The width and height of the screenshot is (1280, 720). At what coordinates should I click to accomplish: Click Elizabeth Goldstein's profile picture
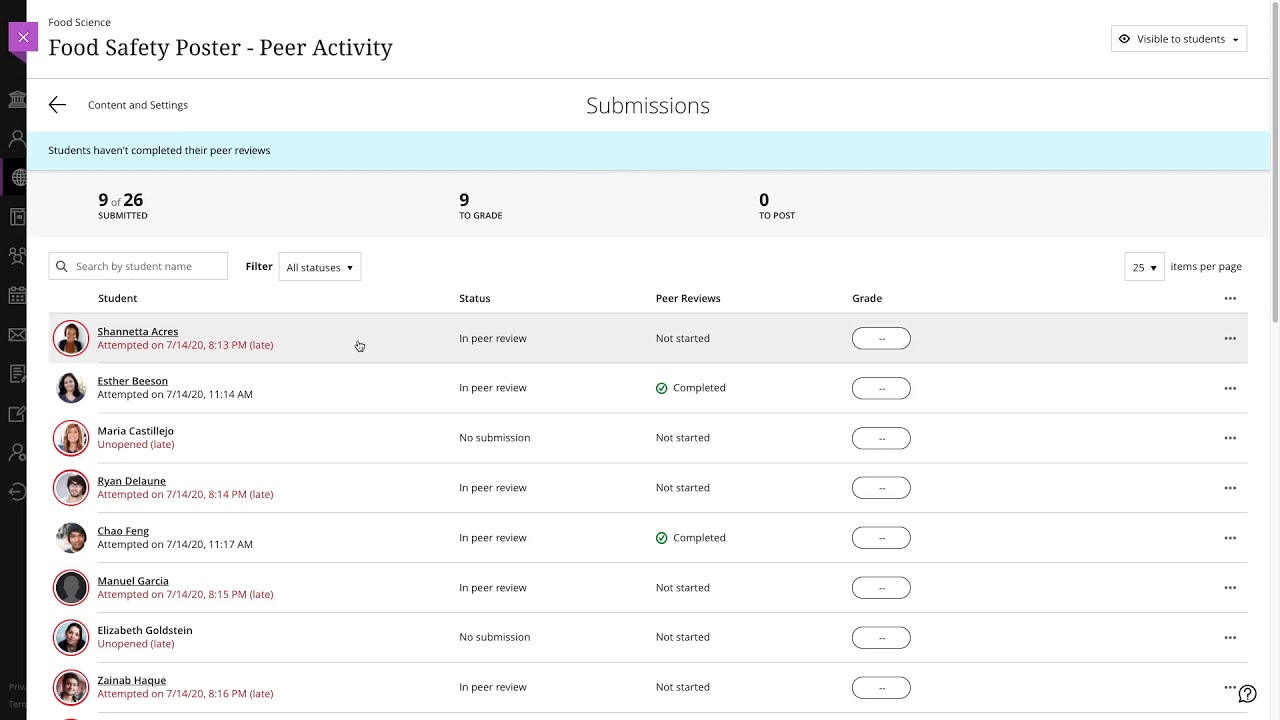(71, 637)
